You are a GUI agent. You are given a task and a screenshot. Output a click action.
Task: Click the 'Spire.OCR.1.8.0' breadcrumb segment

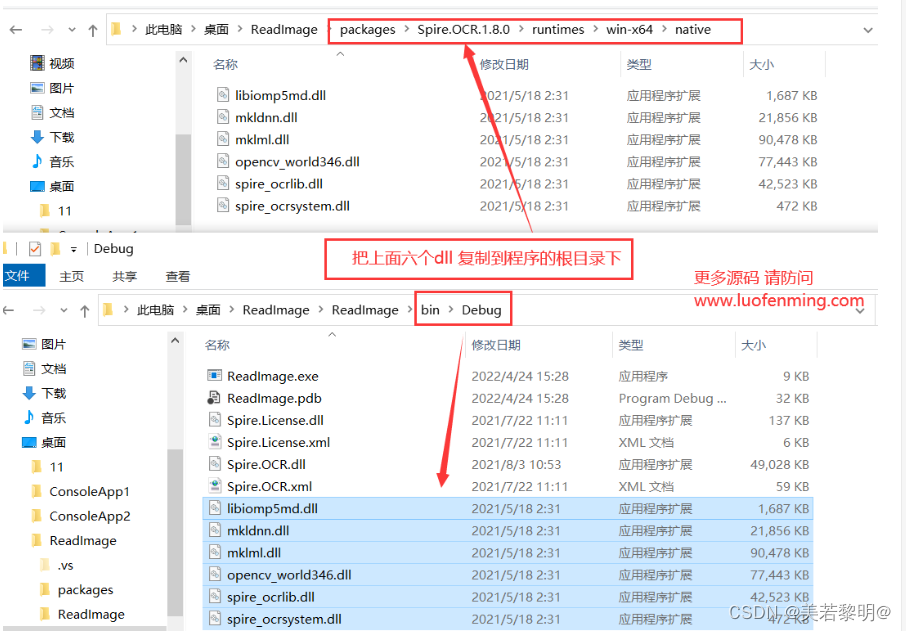463,29
